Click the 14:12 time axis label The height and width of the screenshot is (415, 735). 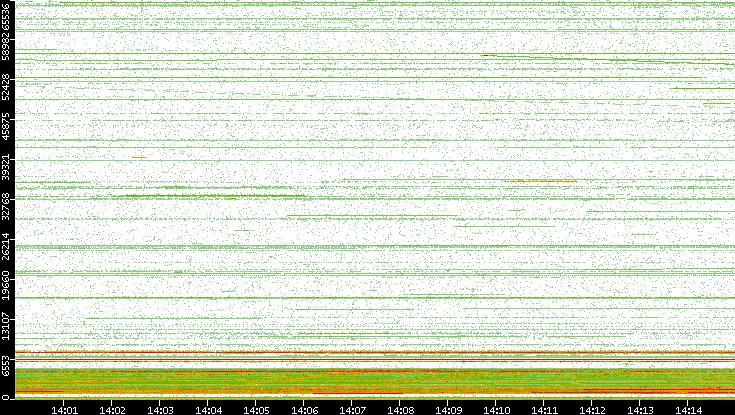pyautogui.click(x=593, y=409)
